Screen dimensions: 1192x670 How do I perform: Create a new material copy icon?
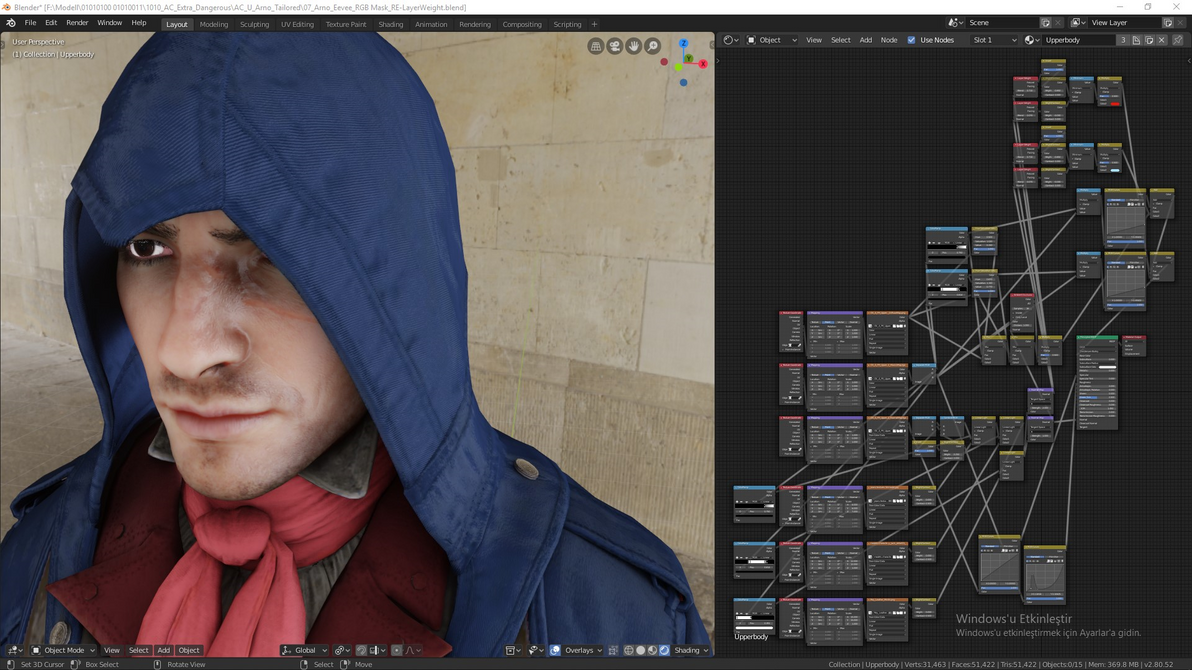tap(1149, 40)
